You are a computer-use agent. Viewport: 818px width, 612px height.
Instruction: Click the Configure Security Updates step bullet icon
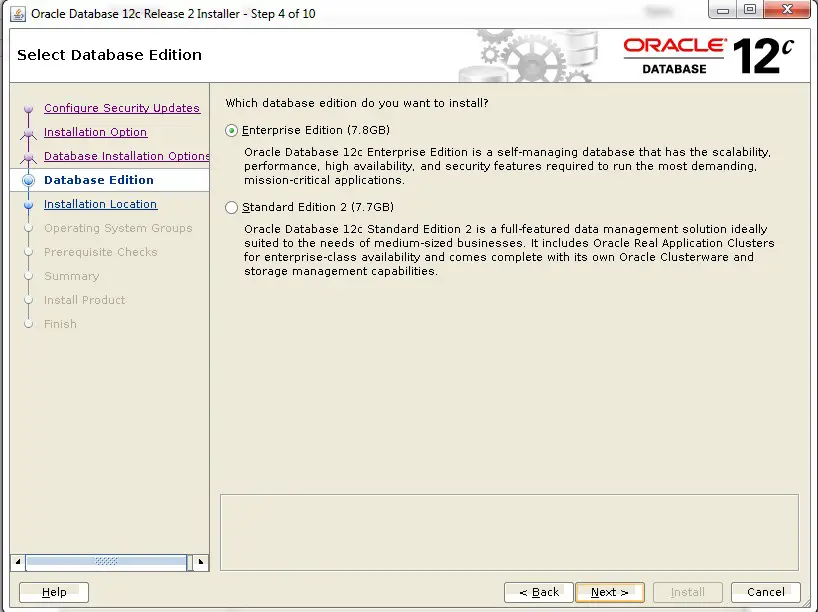tap(29, 109)
